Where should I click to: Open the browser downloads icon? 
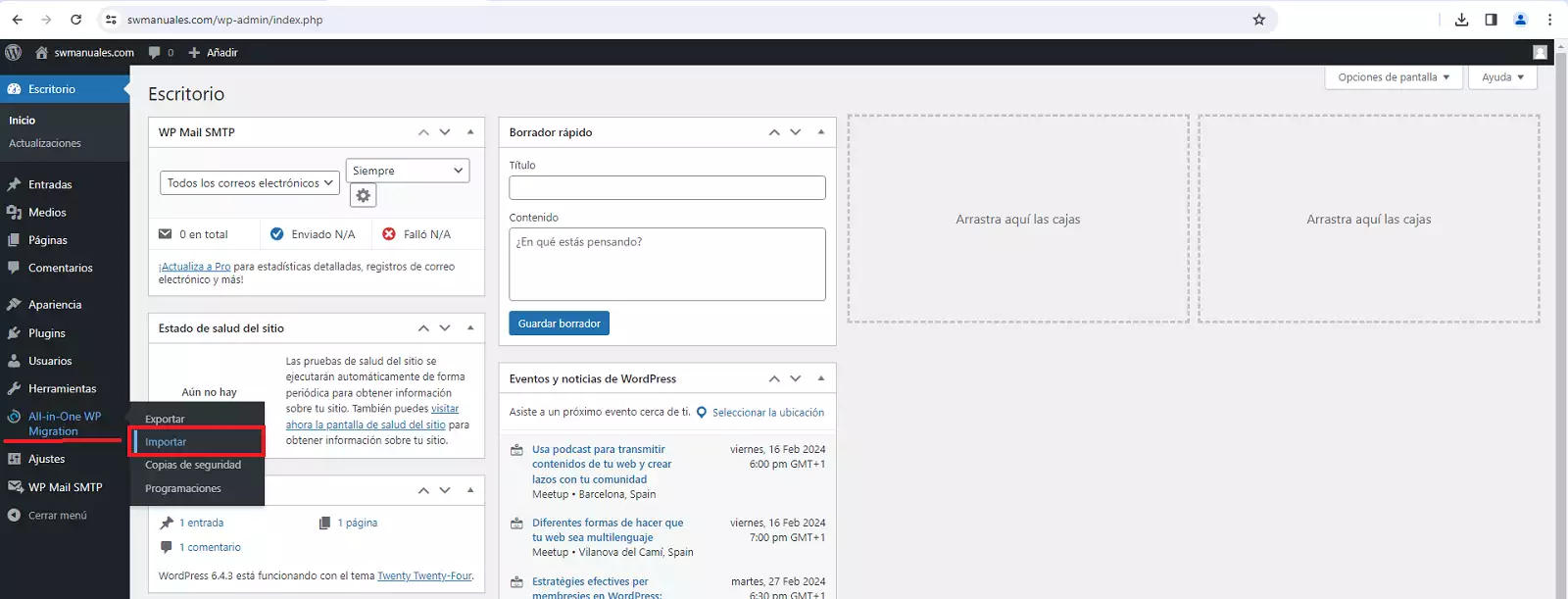point(1461,20)
